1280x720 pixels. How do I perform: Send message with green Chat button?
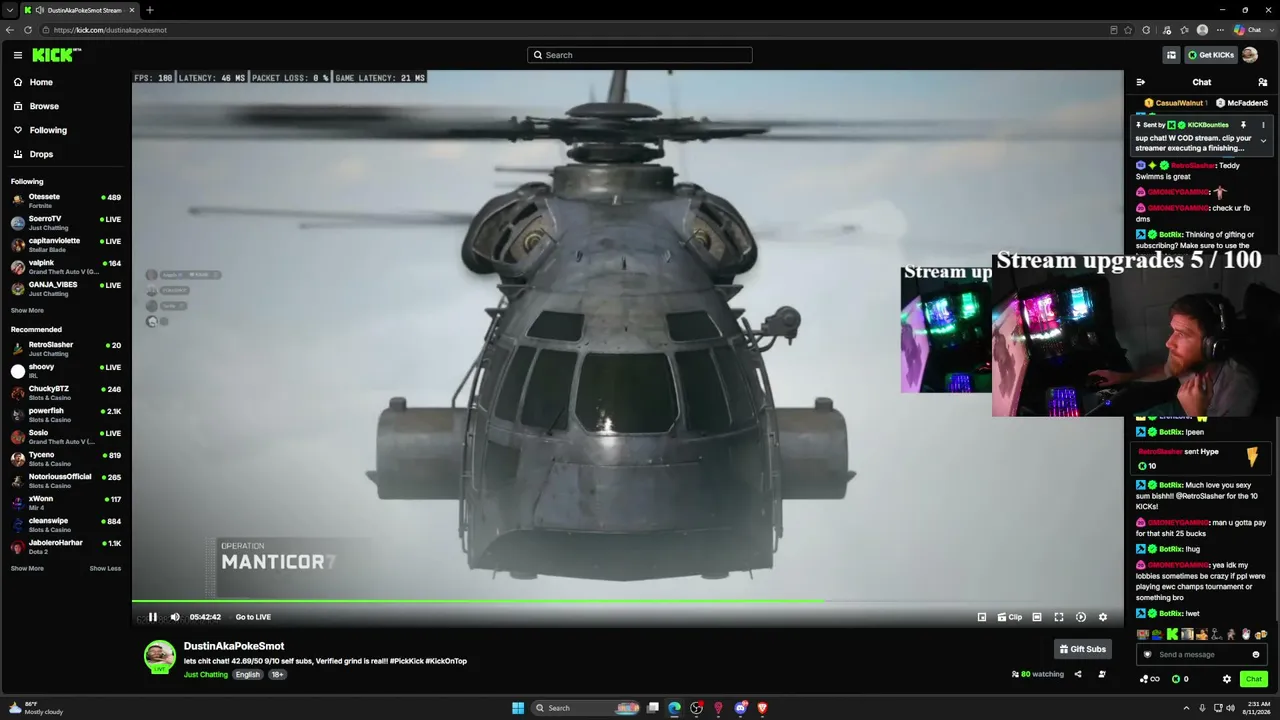[x=1254, y=679]
